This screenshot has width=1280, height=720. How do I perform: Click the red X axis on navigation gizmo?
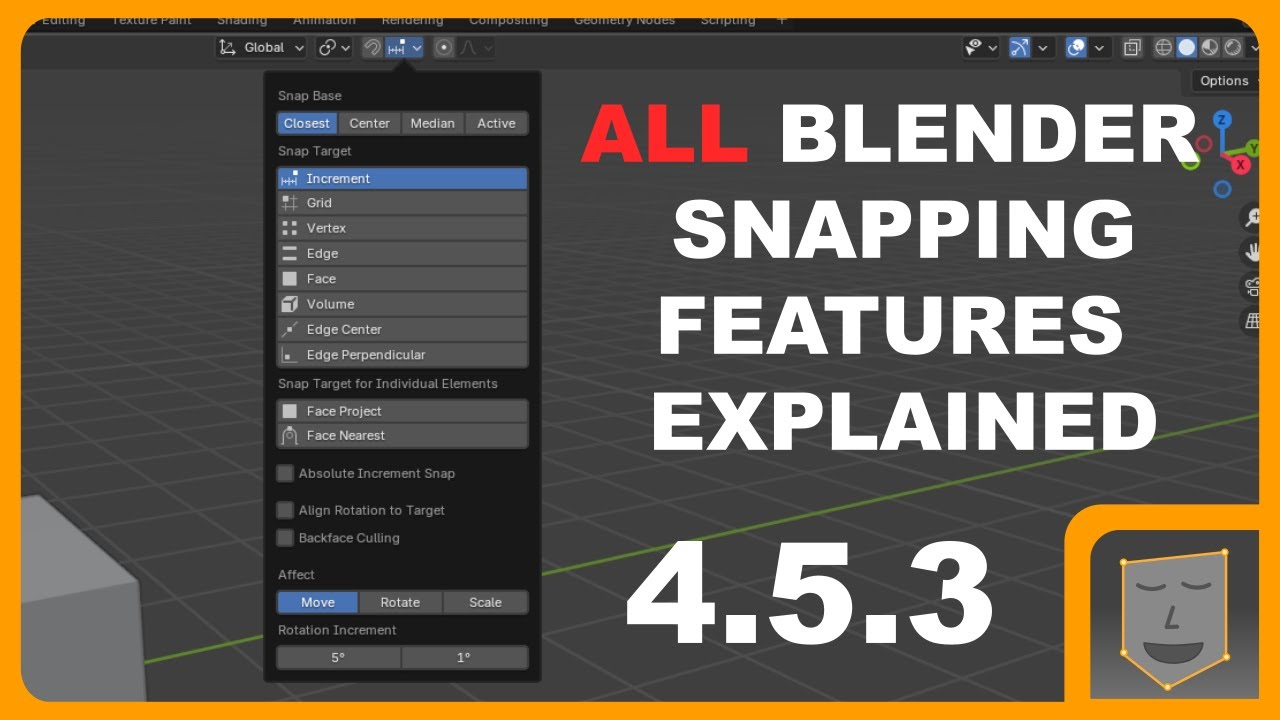pos(1241,165)
